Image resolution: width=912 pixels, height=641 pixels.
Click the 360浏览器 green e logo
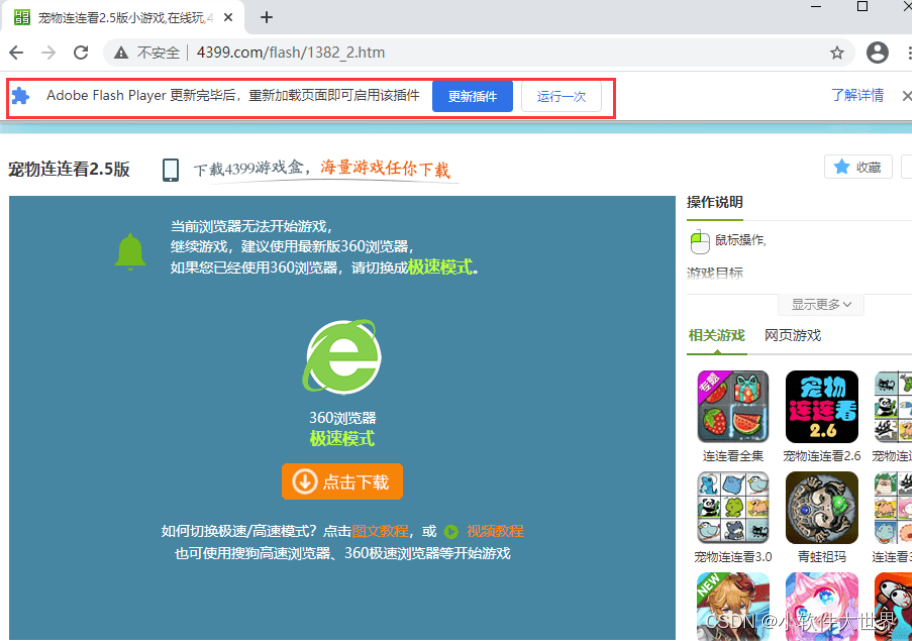coord(342,356)
